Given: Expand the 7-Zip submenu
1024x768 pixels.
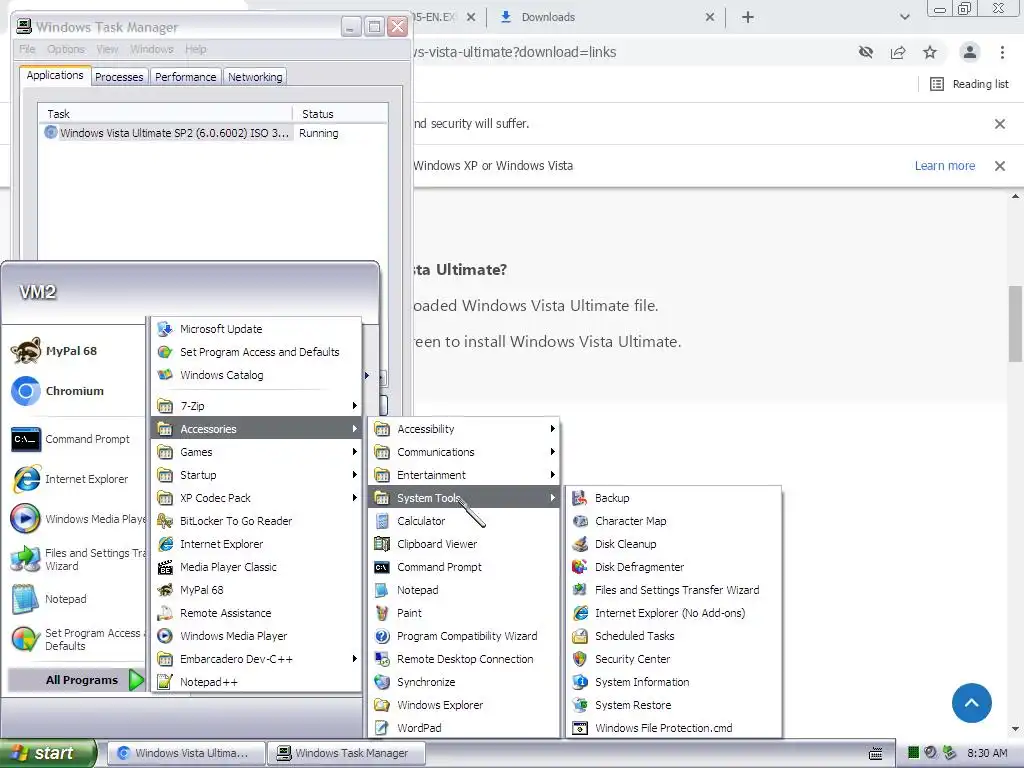Looking at the screenshot, I should point(257,406).
